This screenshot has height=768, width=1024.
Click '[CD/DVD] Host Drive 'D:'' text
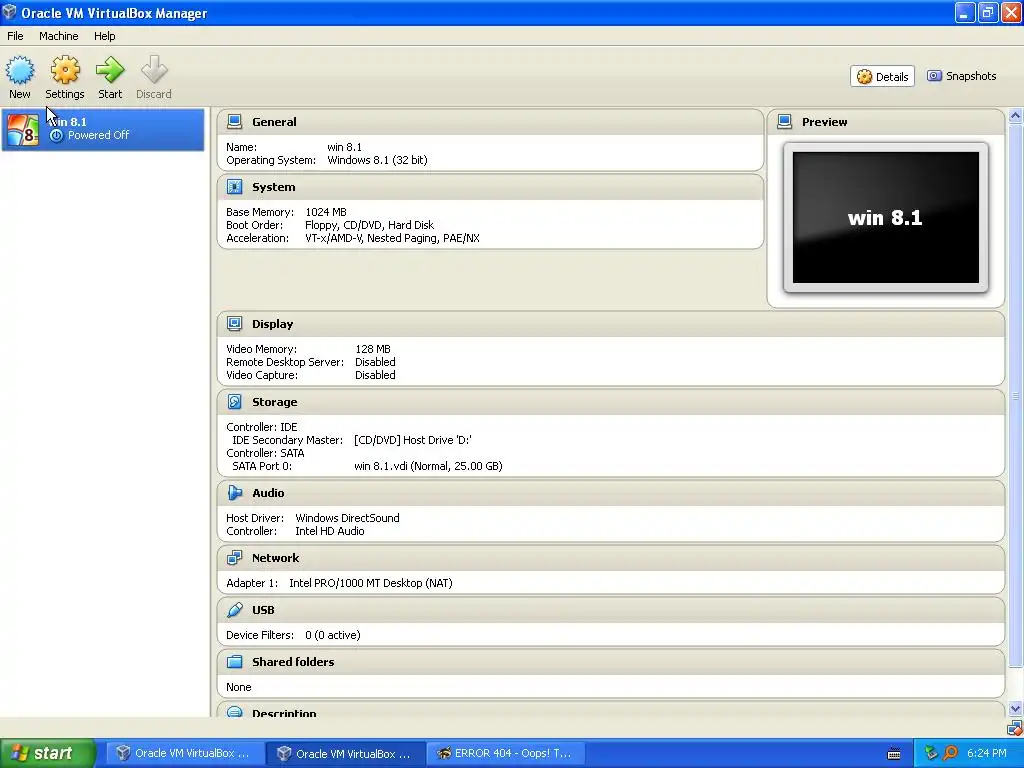tap(413, 440)
